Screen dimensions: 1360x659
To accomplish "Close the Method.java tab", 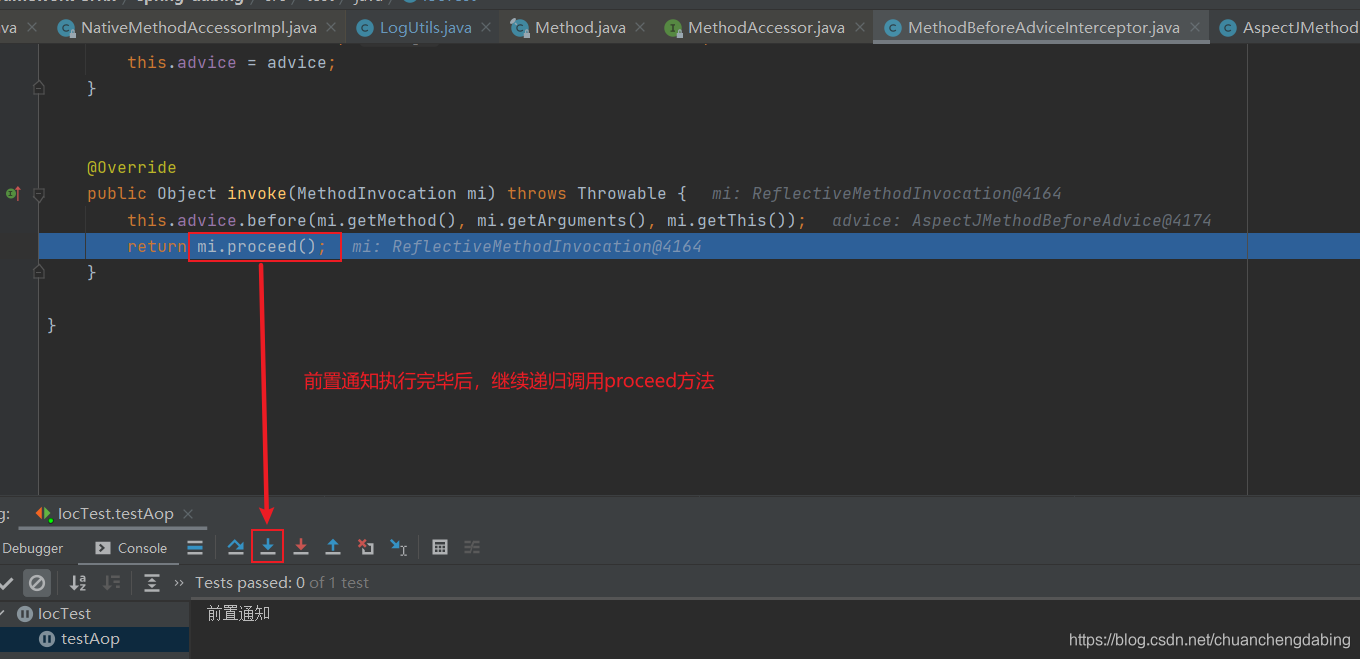I will tap(639, 28).
